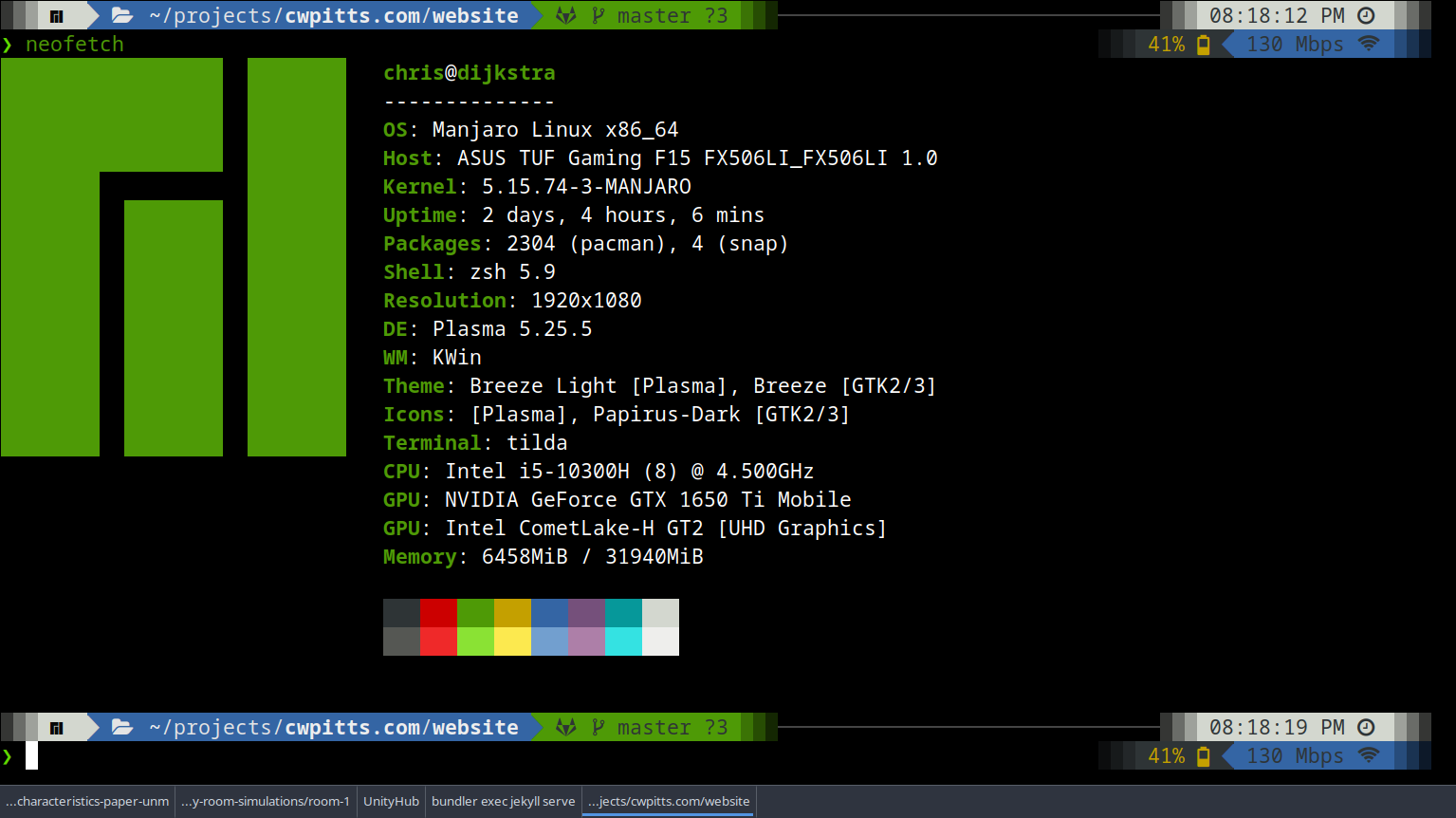Click the chris@dijkstra title text

(469, 73)
